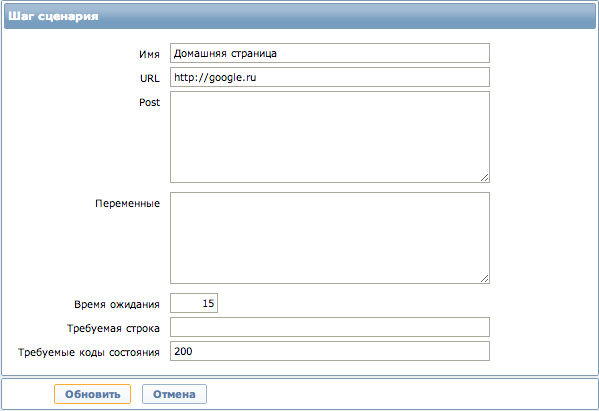Click the Имя input field
Viewport: 599px width, 411px height.
tap(330, 53)
